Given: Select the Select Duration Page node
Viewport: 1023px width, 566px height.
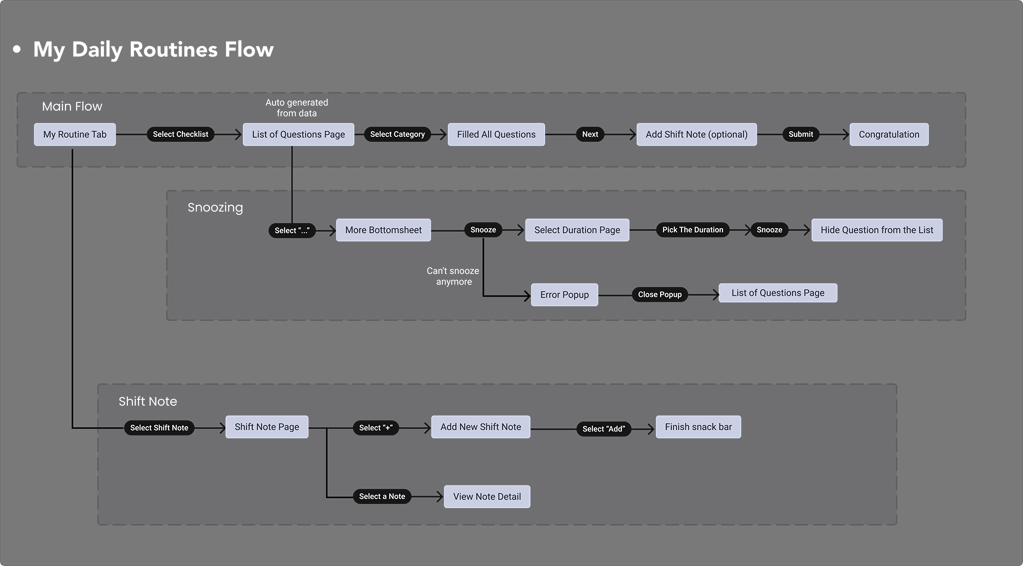Looking at the screenshot, I should coord(576,230).
